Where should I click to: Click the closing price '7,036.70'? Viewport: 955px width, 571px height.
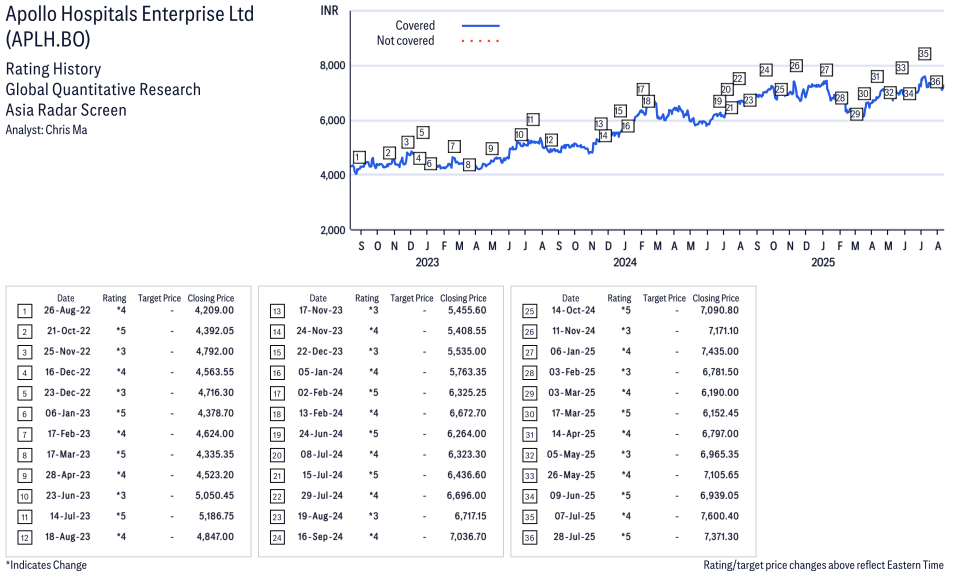point(468,537)
